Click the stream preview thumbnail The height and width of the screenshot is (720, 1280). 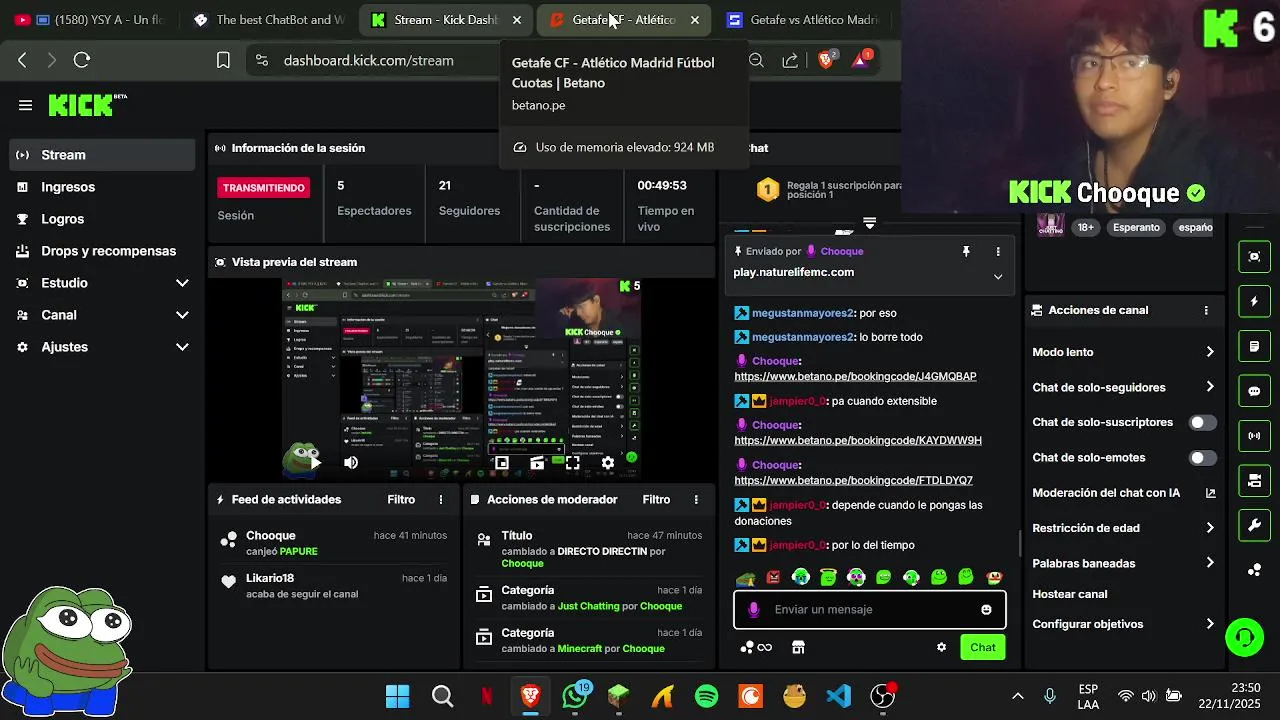pos(462,379)
